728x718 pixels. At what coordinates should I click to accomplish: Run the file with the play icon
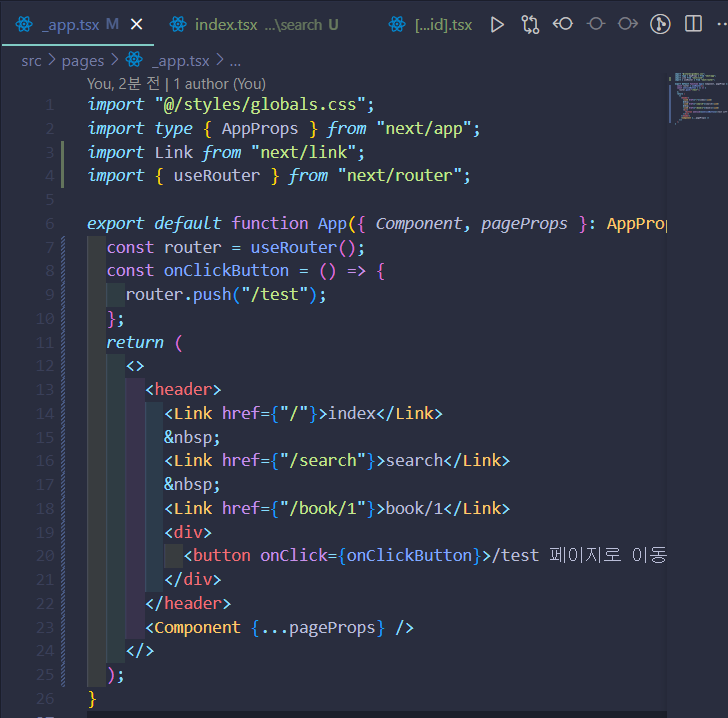click(497, 25)
